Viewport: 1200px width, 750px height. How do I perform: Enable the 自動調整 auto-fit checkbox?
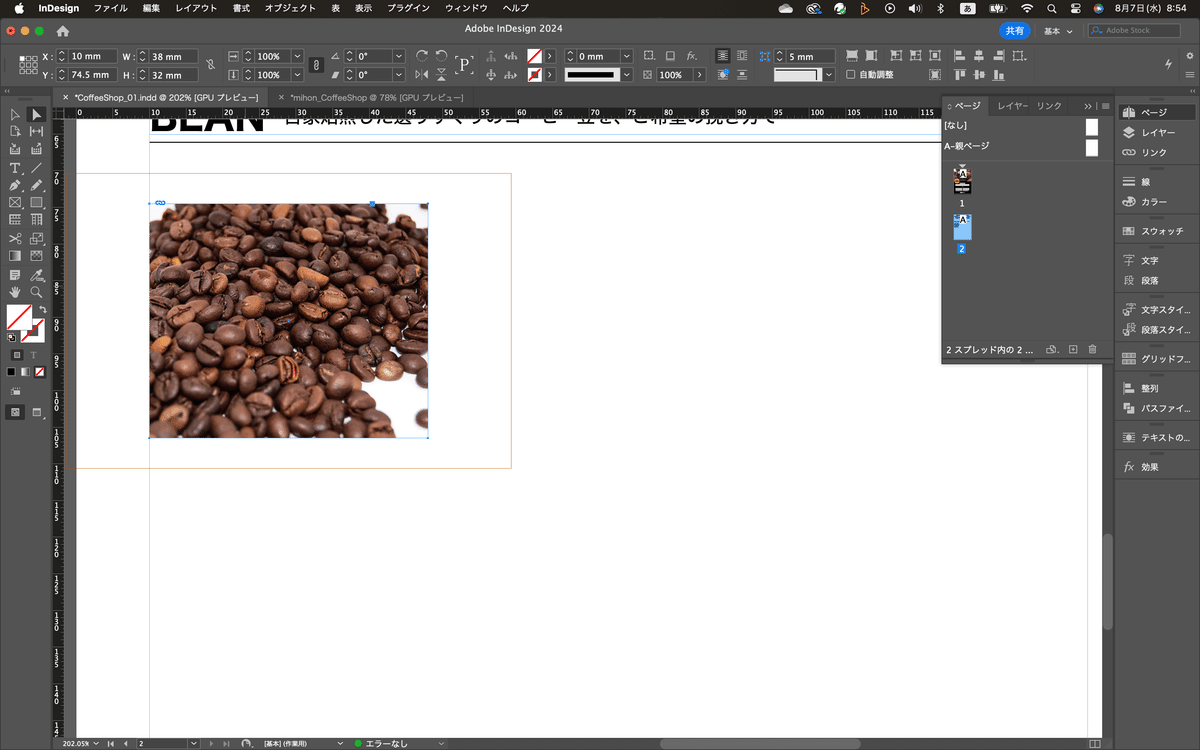point(851,75)
